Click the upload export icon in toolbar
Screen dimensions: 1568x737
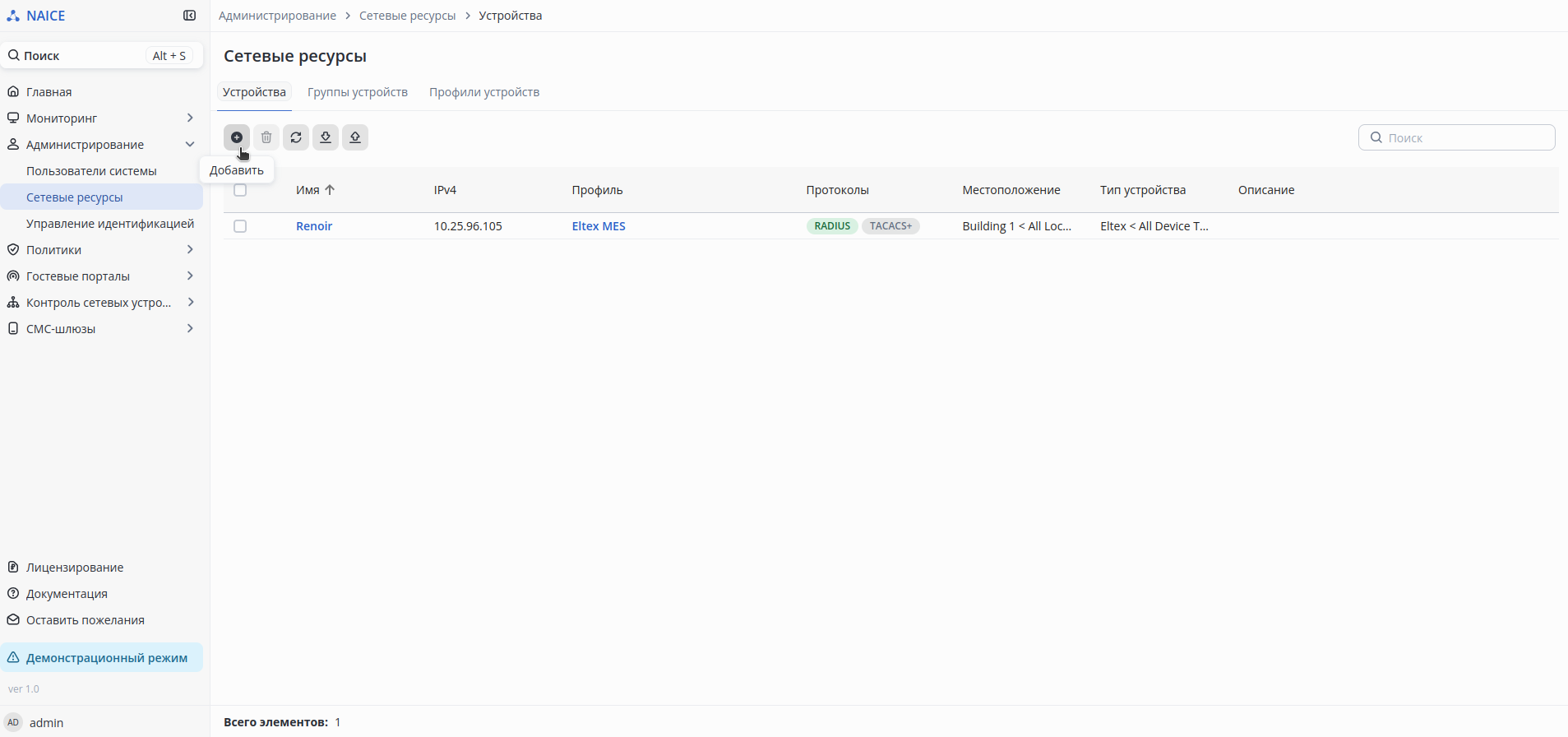click(355, 137)
